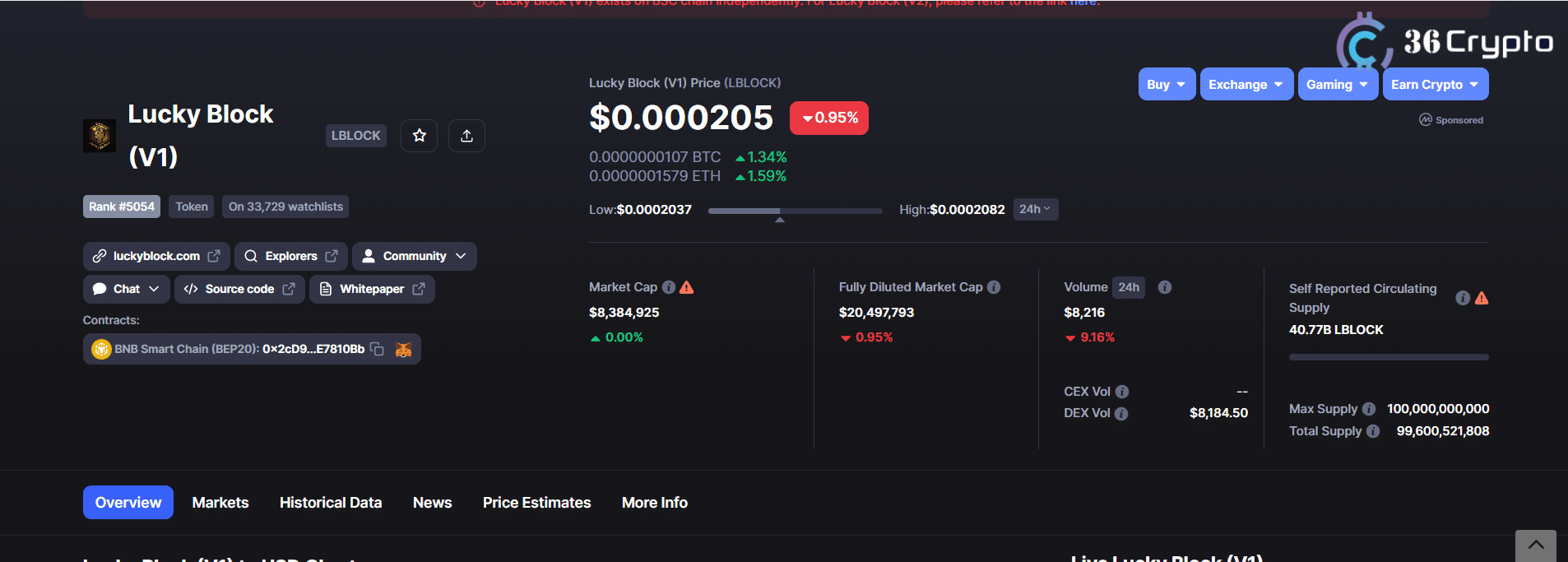1568x562 pixels.
Task: Click the market cap value $8,384,925
Action: click(624, 313)
